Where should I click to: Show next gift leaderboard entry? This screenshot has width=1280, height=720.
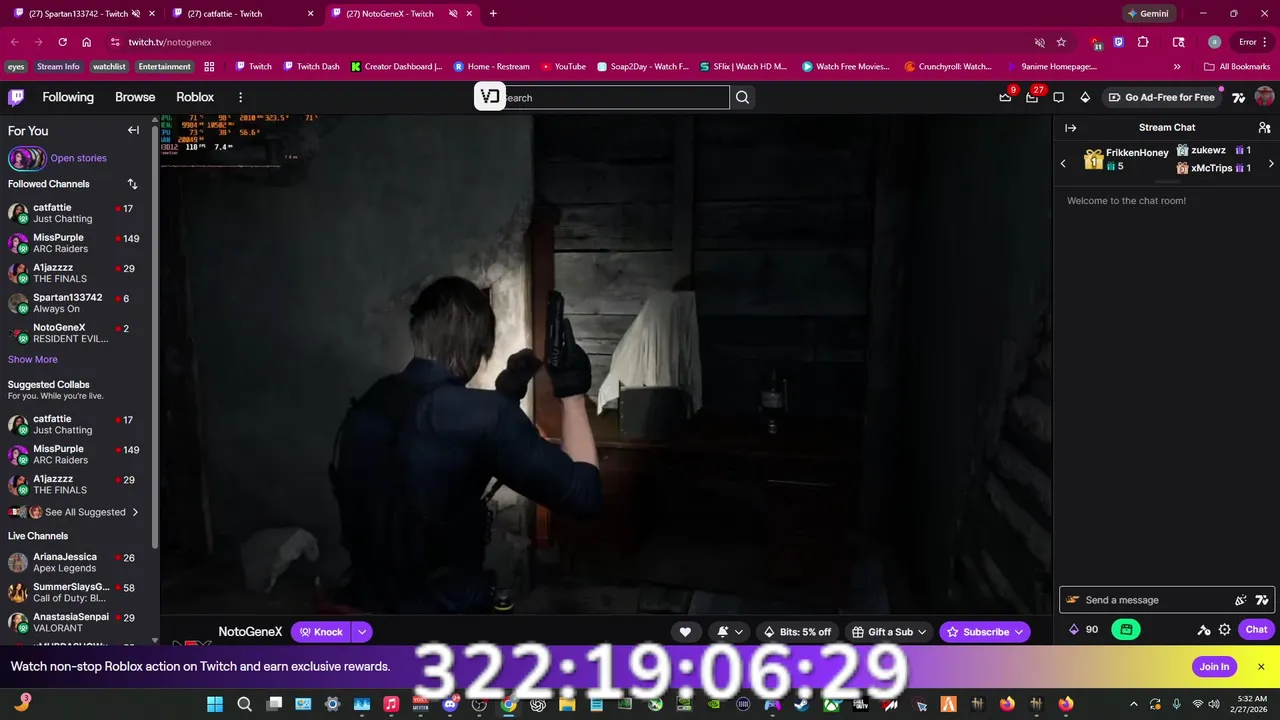click(x=1271, y=163)
